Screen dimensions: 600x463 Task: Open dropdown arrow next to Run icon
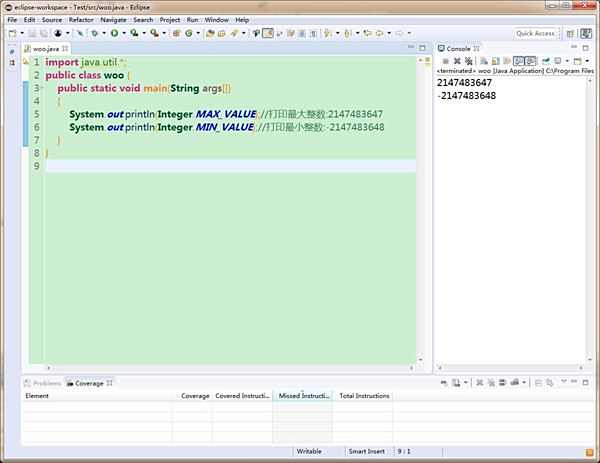click(x=124, y=34)
